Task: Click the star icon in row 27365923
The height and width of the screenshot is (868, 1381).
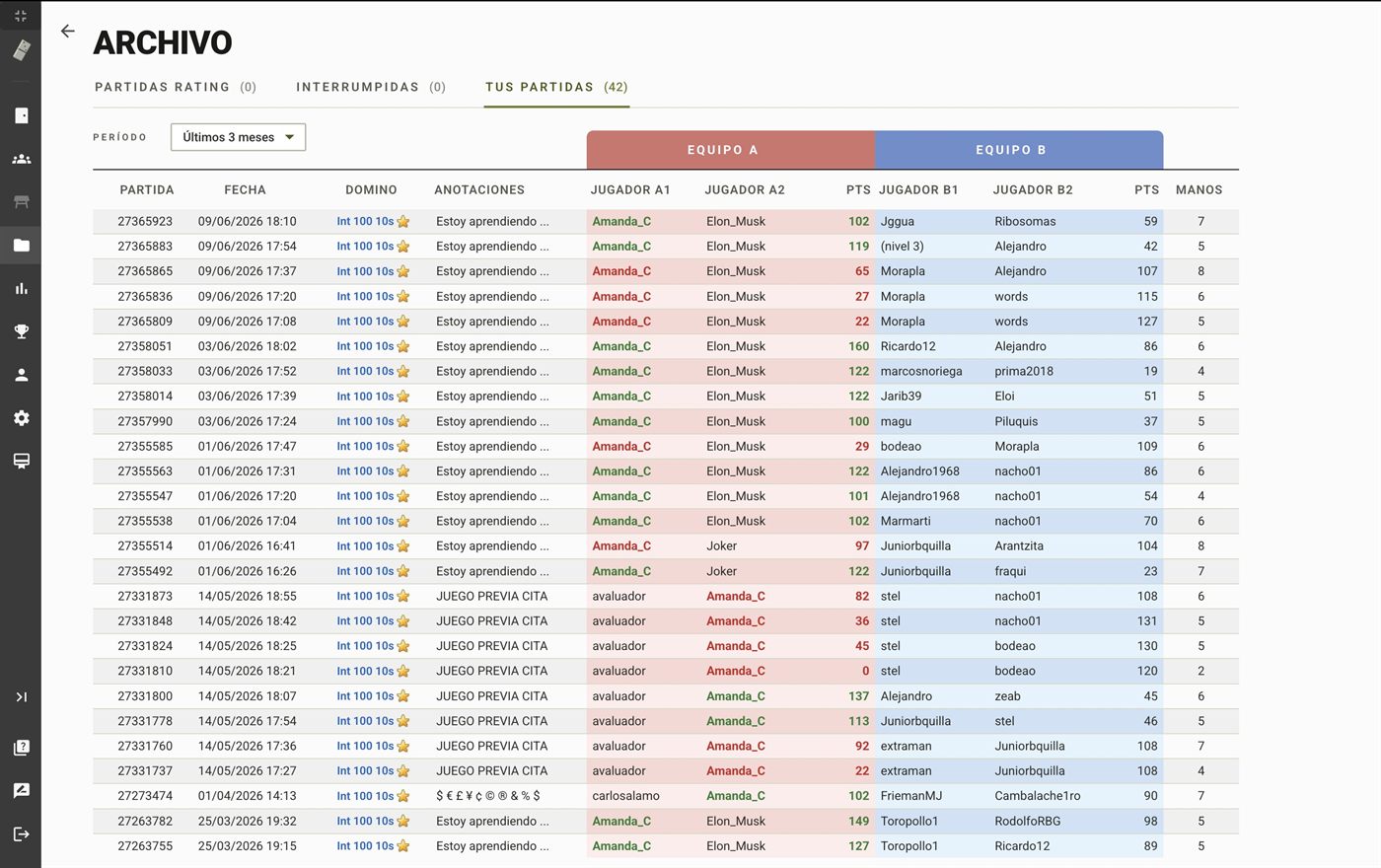Action: [x=403, y=221]
